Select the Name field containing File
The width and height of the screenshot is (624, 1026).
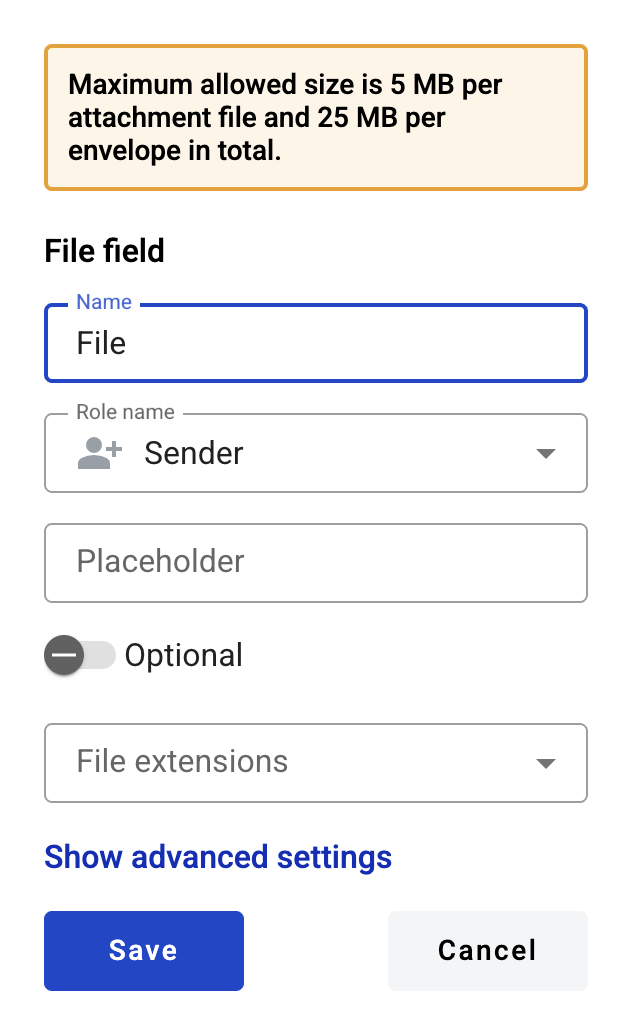(x=316, y=342)
